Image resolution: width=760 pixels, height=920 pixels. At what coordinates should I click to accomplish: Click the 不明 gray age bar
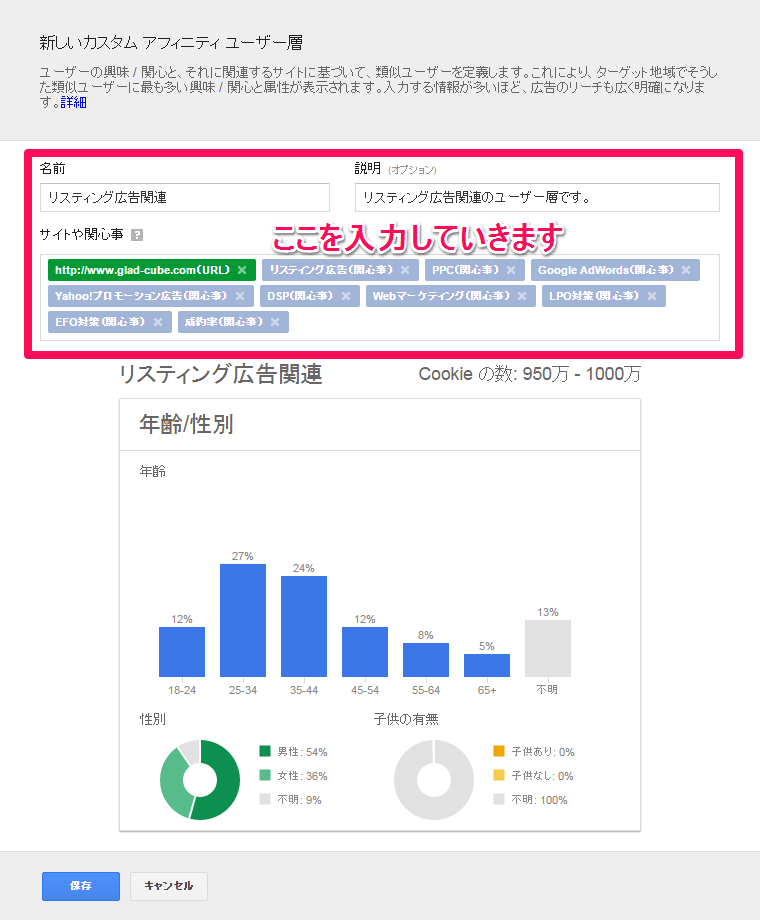point(548,648)
